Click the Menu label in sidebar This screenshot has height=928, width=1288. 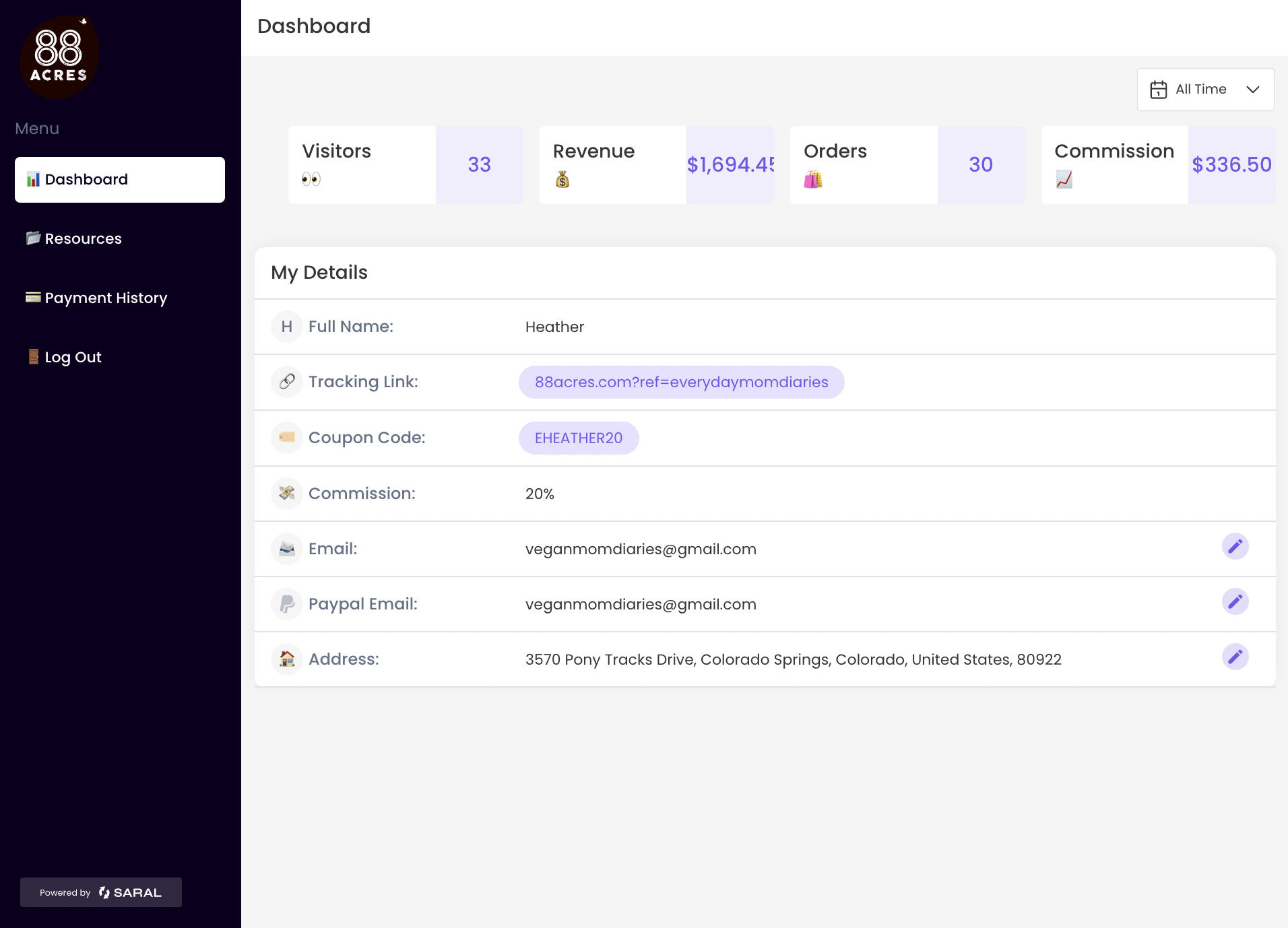37,129
